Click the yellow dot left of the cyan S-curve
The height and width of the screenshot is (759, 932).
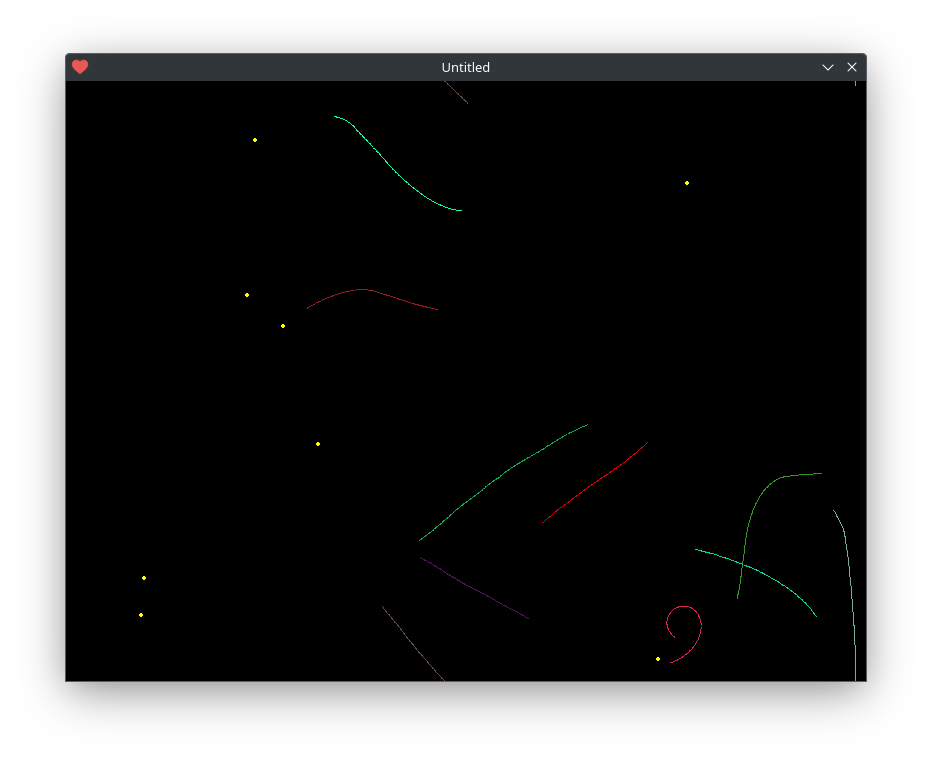pos(255,140)
